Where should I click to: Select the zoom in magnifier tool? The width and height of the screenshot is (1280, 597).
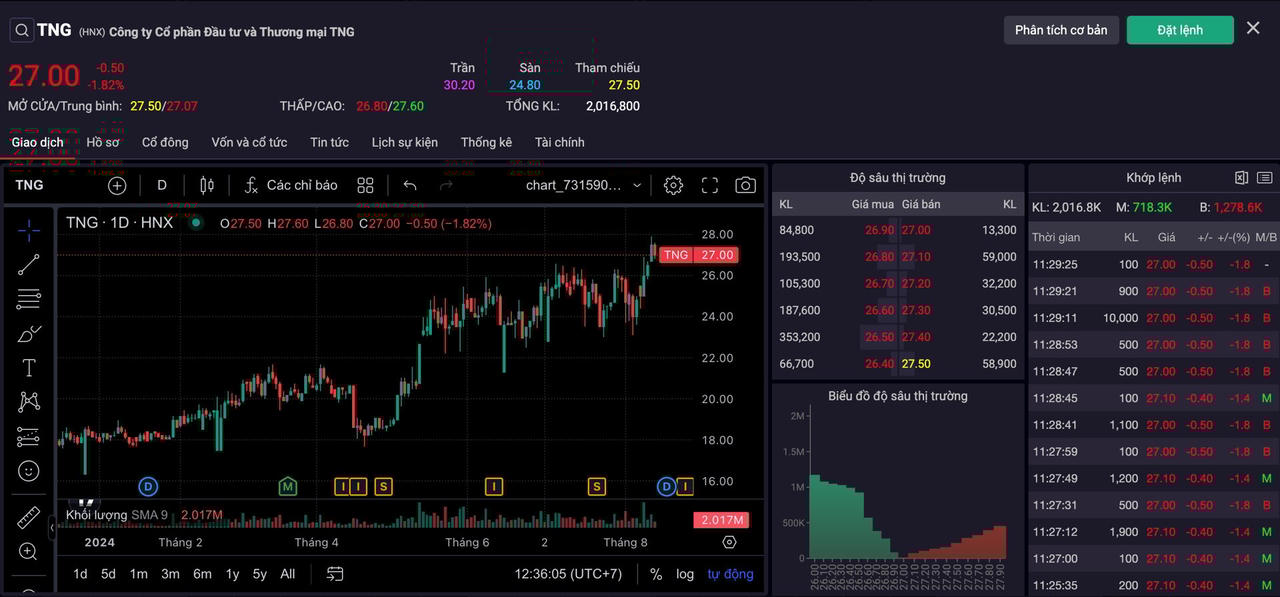tap(29, 552)
